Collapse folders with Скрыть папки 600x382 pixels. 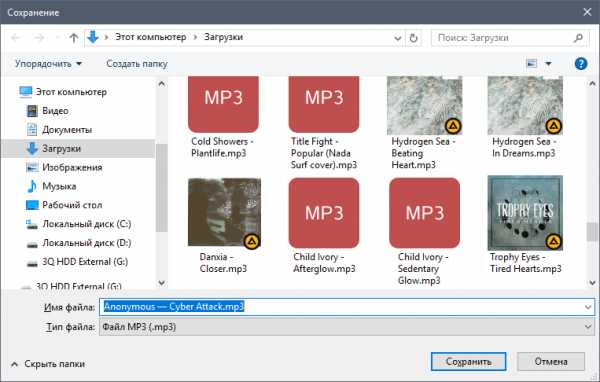pos(48,364)
